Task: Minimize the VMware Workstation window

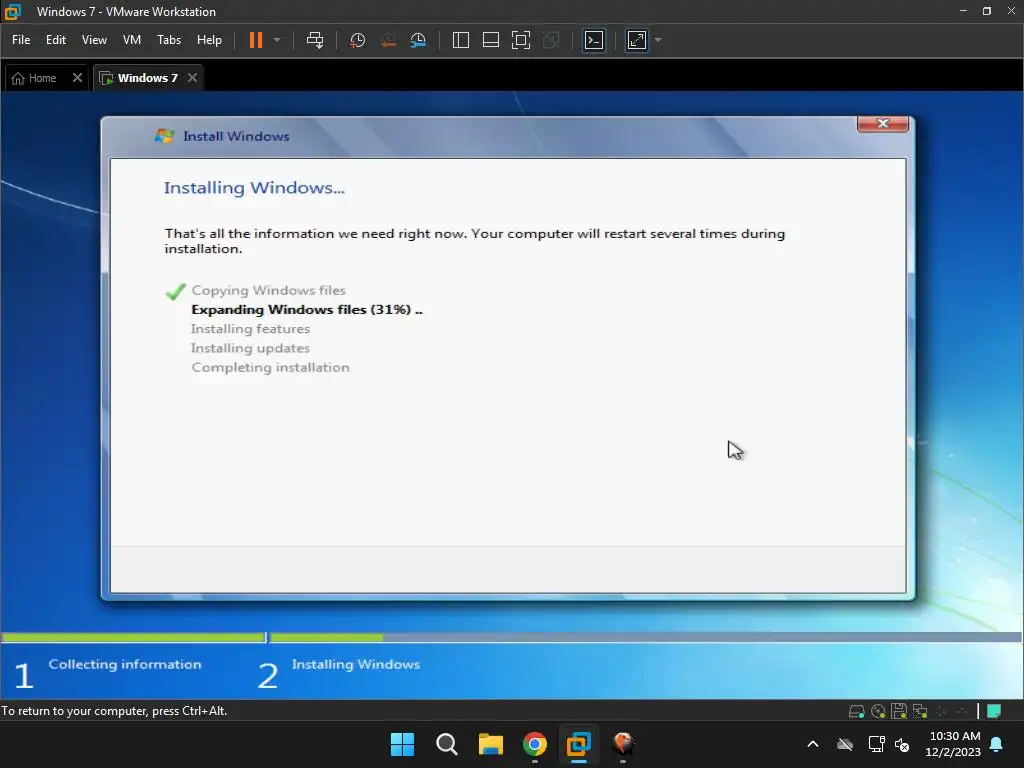Action: click(963, 11)
